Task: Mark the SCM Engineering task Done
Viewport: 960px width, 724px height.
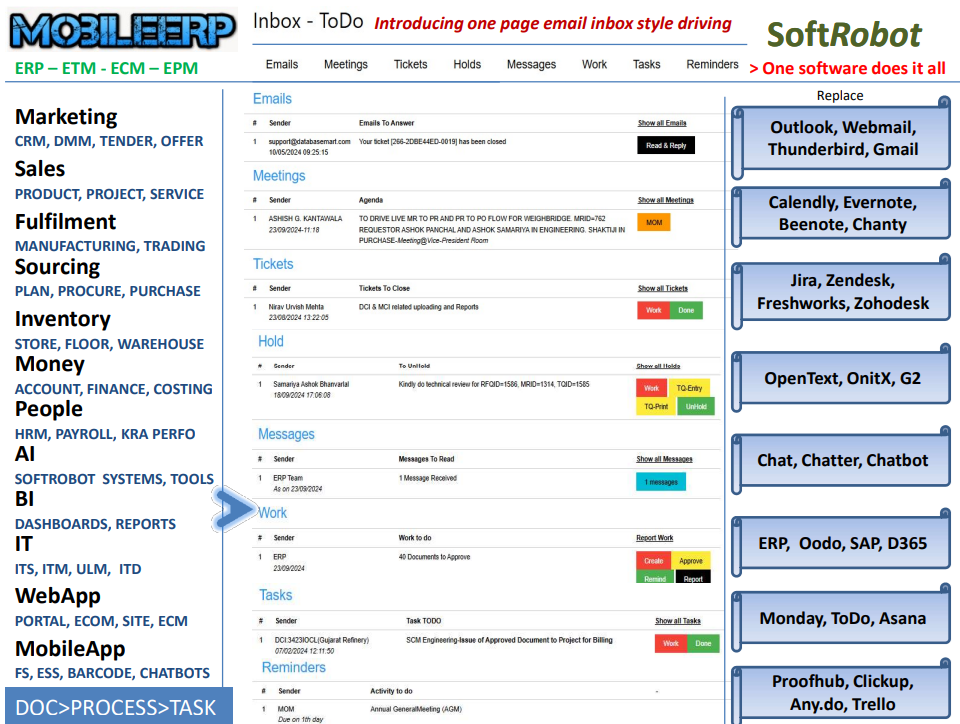Action: pos(703,643)
